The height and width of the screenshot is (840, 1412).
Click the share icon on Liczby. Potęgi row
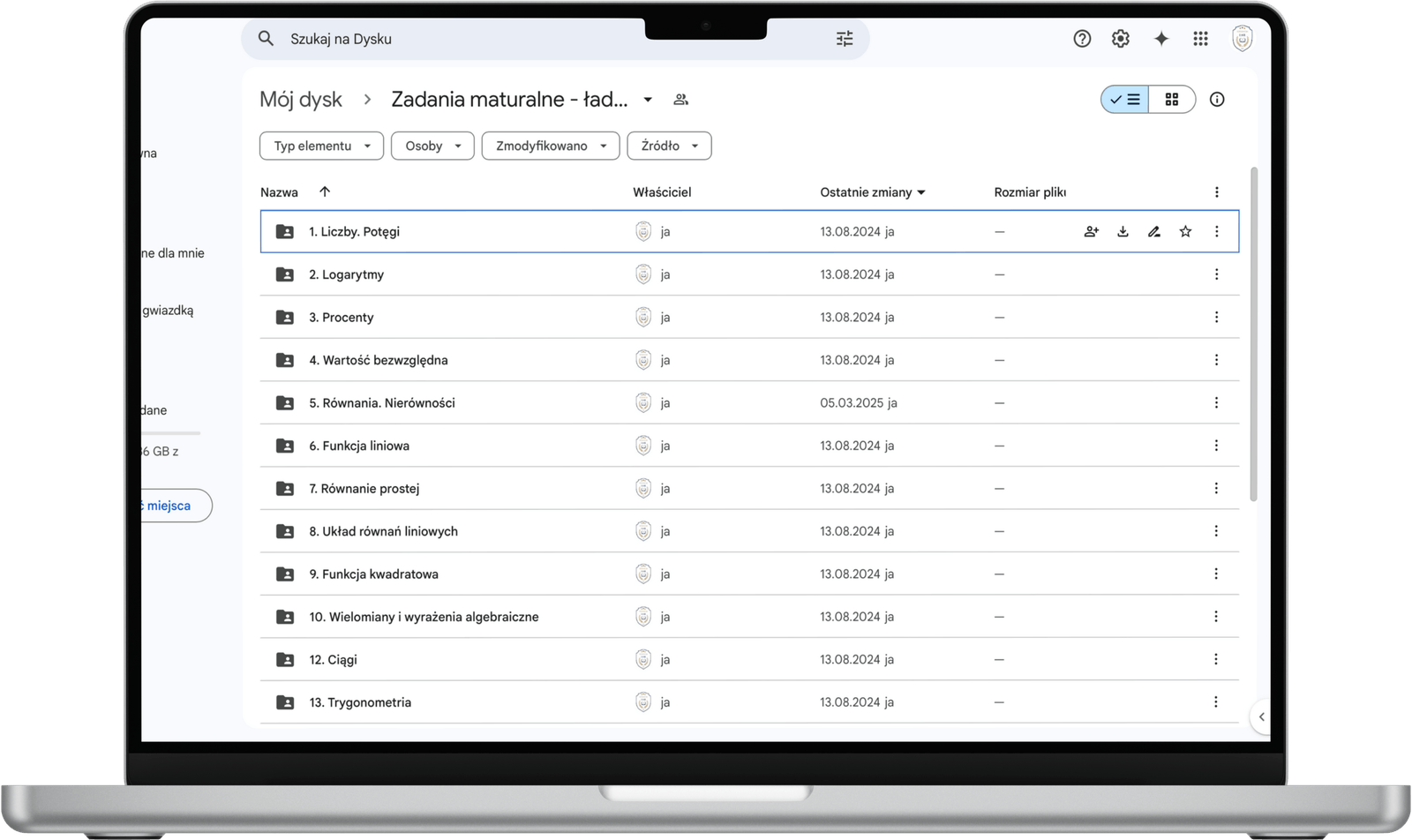tap(1092, 232)
